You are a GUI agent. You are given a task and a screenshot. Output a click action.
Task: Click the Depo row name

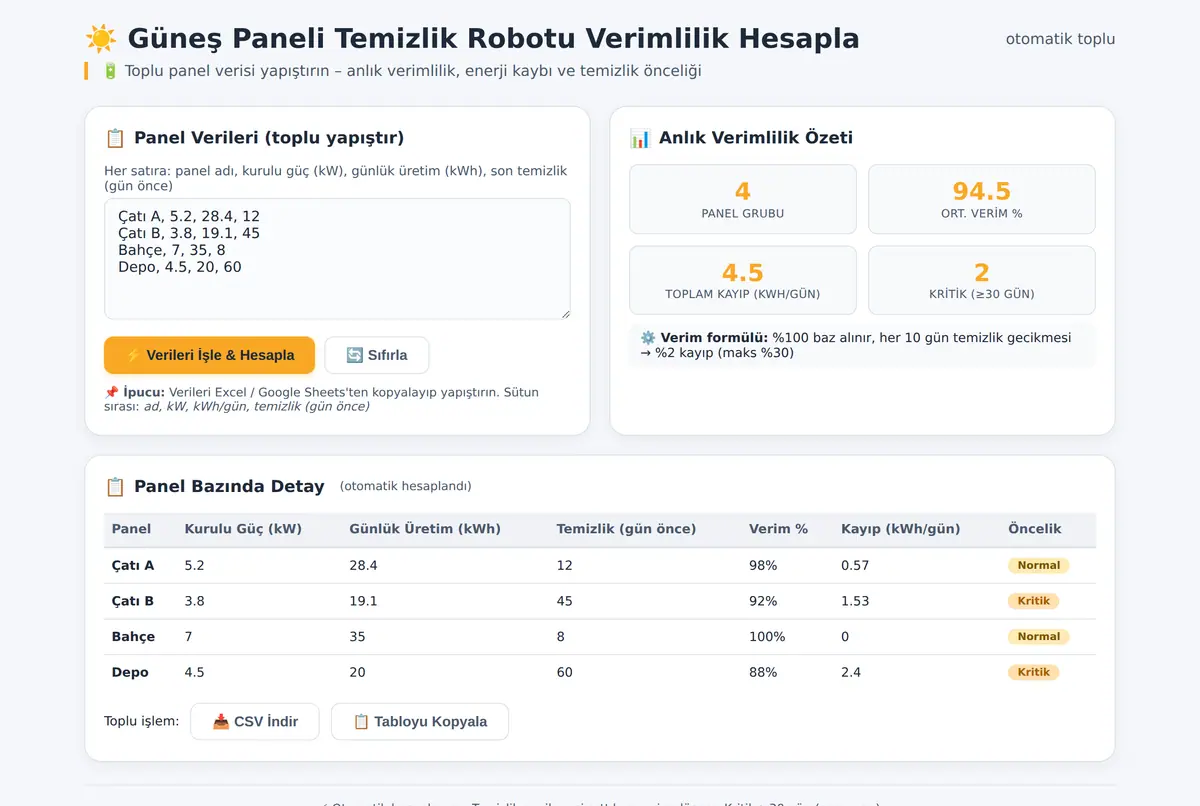[x=130, y=673]
